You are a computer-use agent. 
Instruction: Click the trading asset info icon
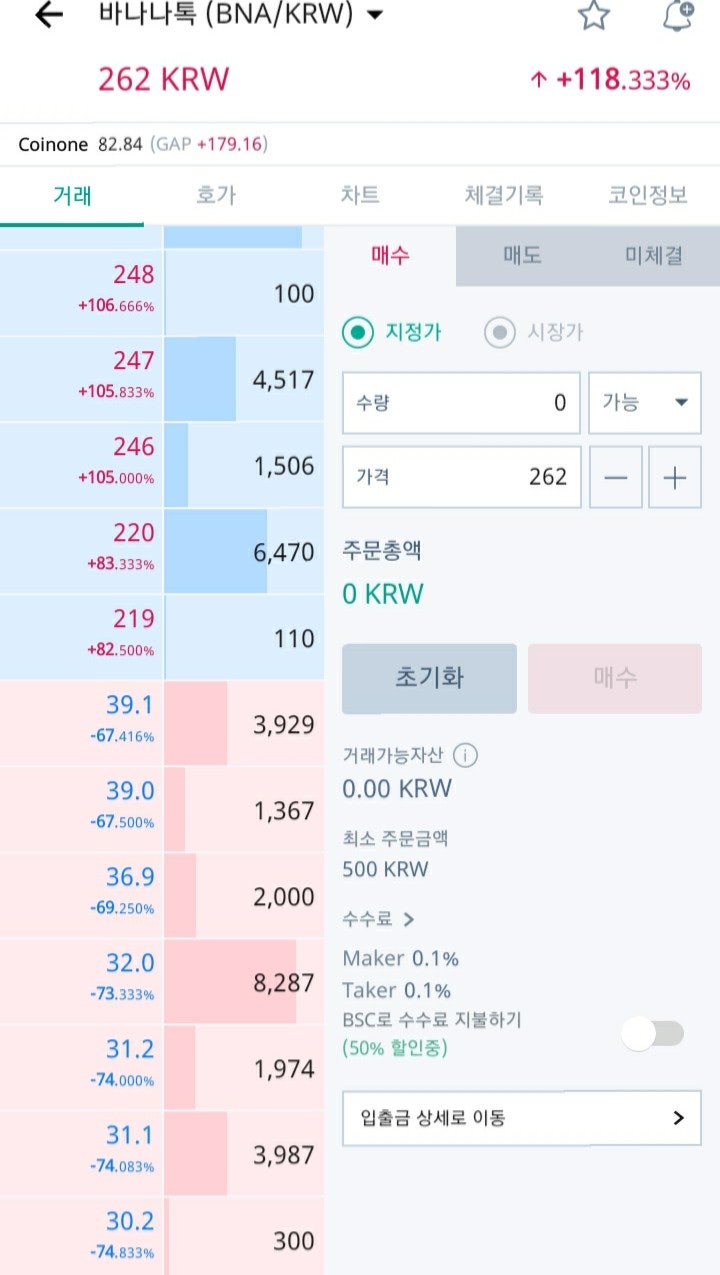[465, 755]
